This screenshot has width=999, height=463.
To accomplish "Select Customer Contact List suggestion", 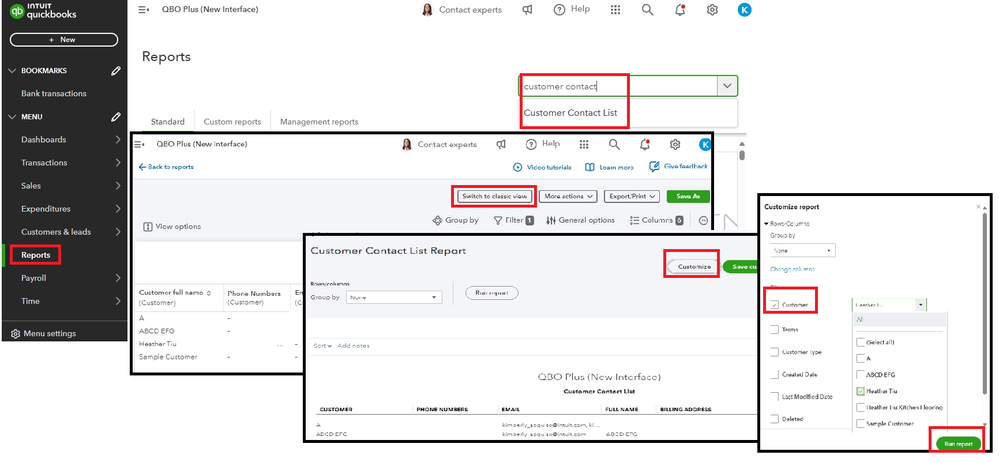I will [x=570, y=113].
